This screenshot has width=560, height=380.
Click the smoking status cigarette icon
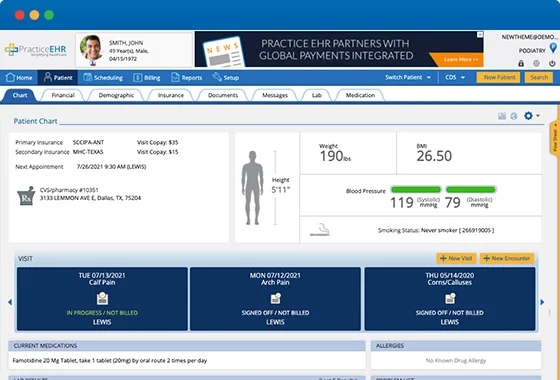(320, 230)
